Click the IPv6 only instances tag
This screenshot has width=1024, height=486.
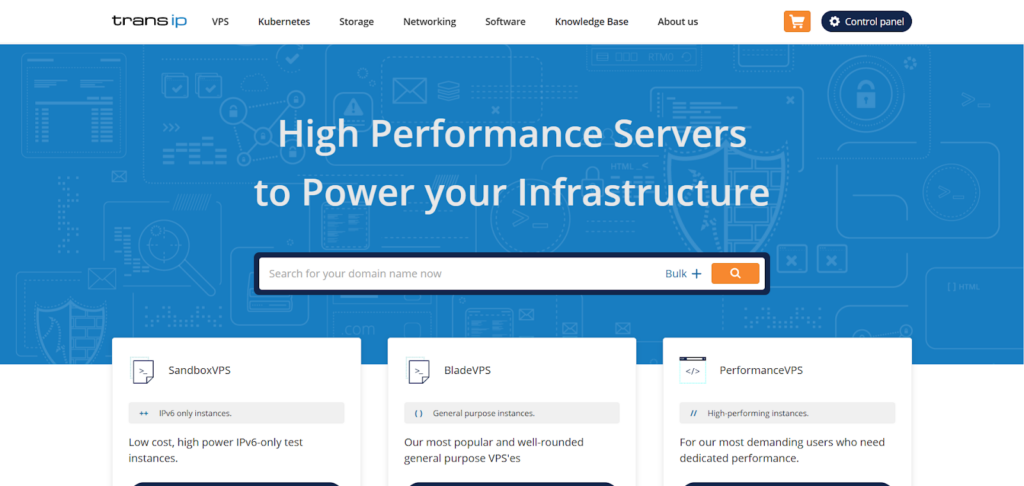click(236, 413)
